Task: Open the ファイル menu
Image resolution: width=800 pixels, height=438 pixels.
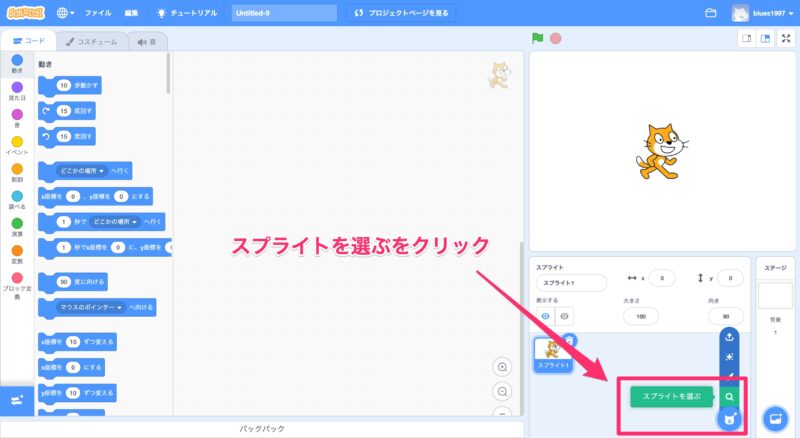Action: [98, 13]
